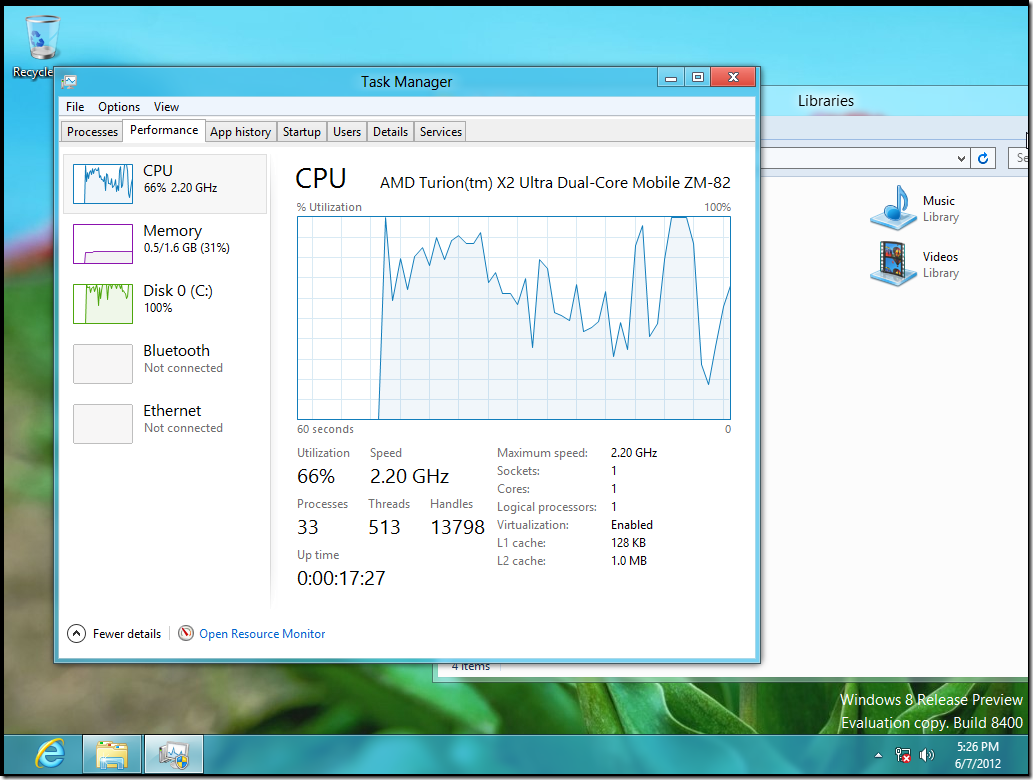Switch to the App history tab
Viewport: 1033px width, 780px height.
click(240, 132)
